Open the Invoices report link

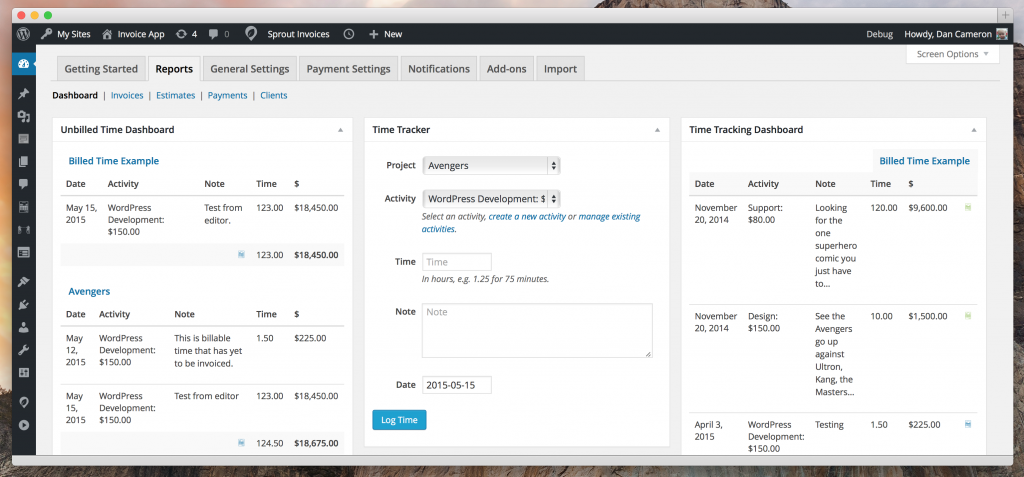tap(127, 95)
